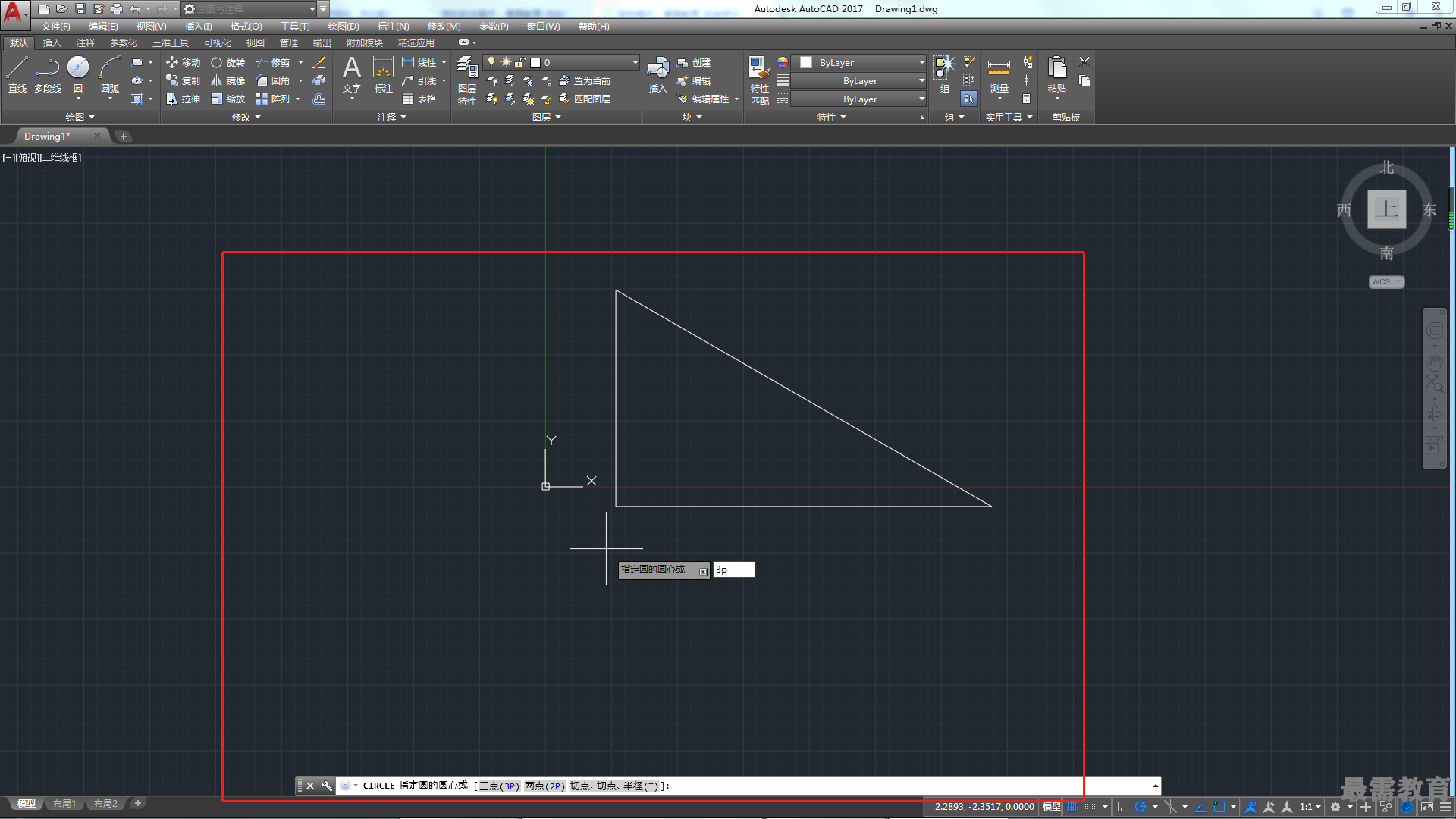Click the erase tool icon in 修改 panel
1456x819 pixels.
(319, 62)
